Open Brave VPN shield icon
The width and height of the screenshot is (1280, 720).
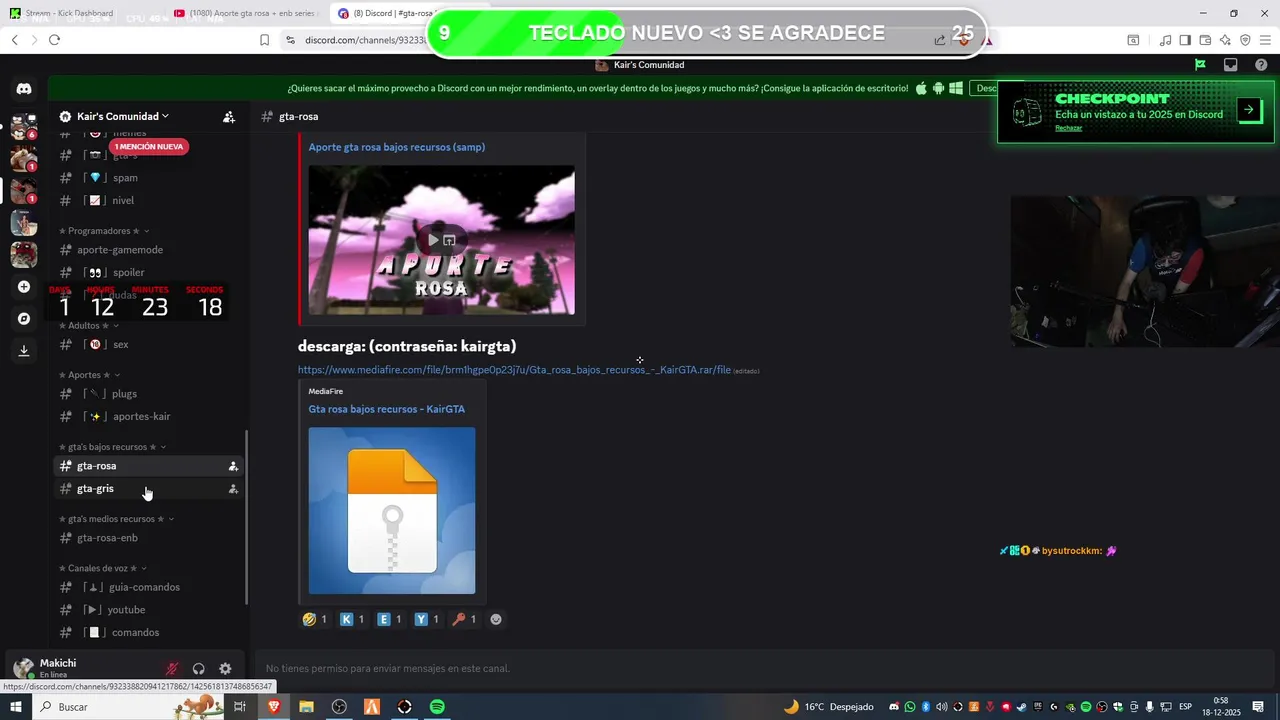(x=1245, y=40)
